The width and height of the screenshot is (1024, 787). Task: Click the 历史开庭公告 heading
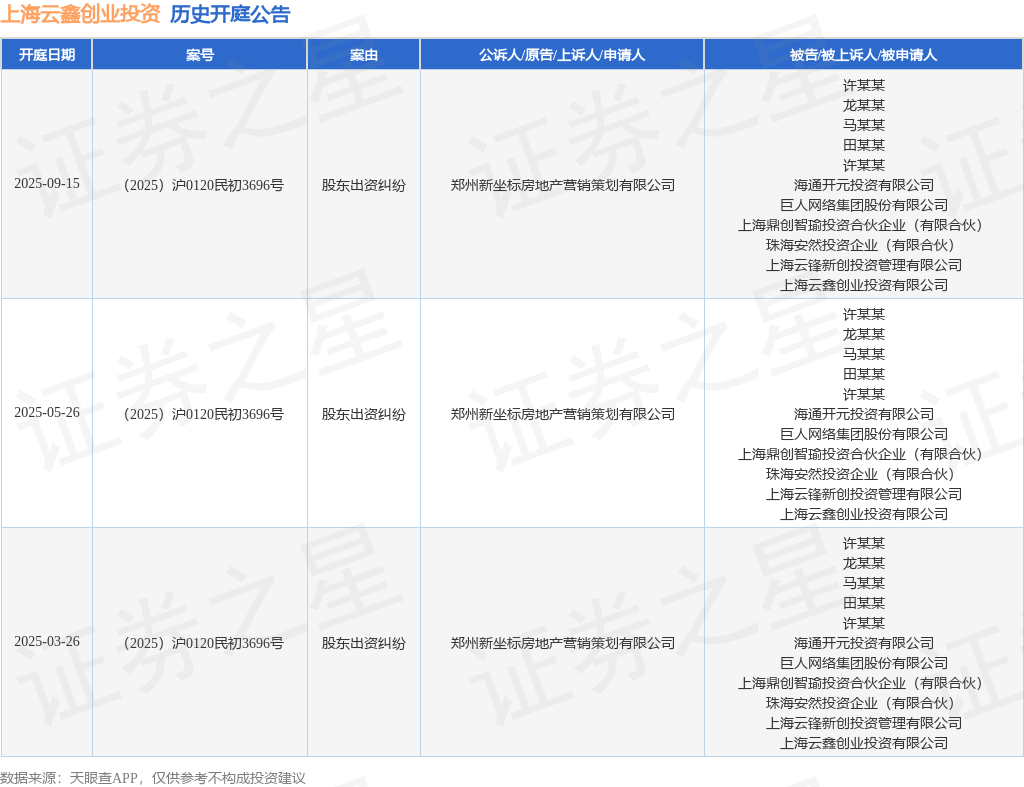coord(230,14)
